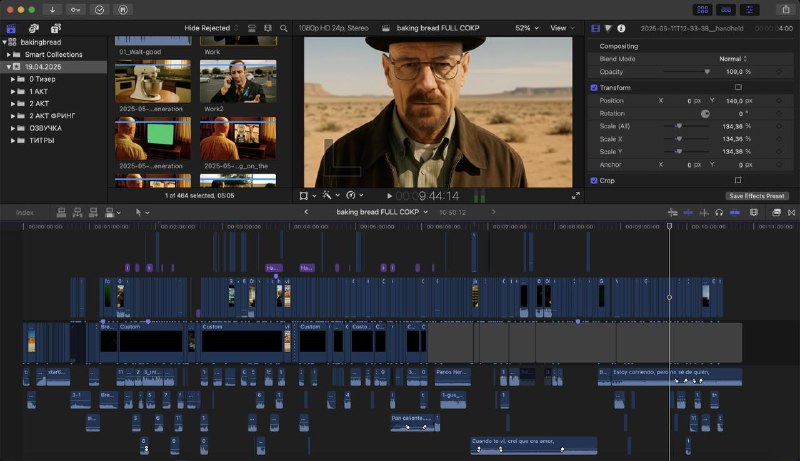800x461 pixels.
Task: Open the video inspector filmstrip icon
Action: [595, 29]
